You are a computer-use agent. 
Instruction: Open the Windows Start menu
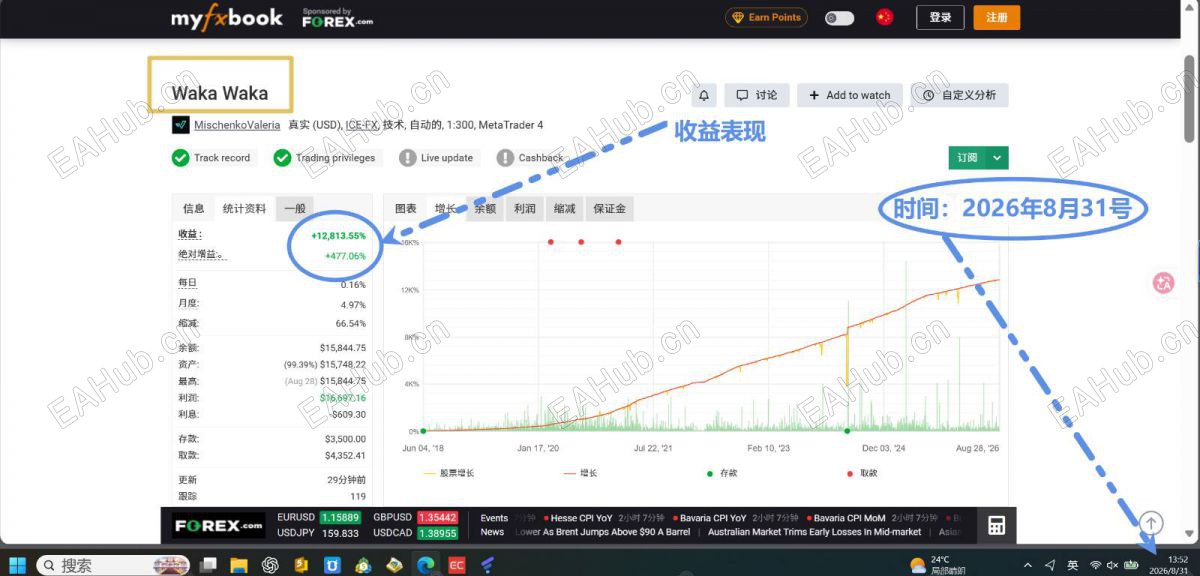point(18,565)
